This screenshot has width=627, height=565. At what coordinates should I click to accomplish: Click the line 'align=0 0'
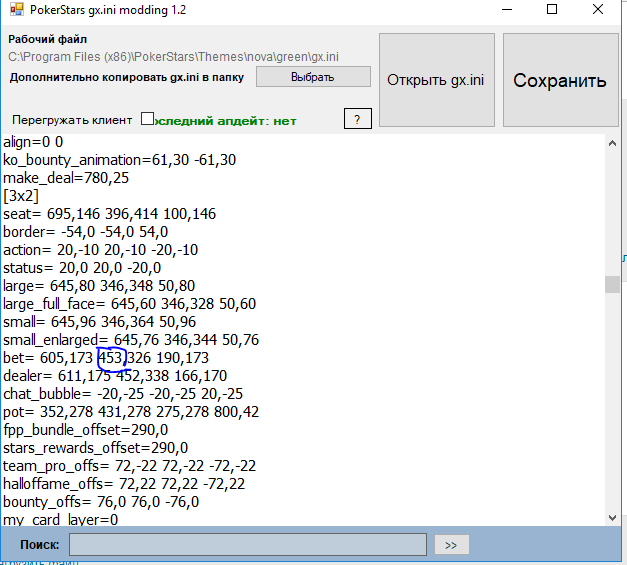[x=33, y=142]
